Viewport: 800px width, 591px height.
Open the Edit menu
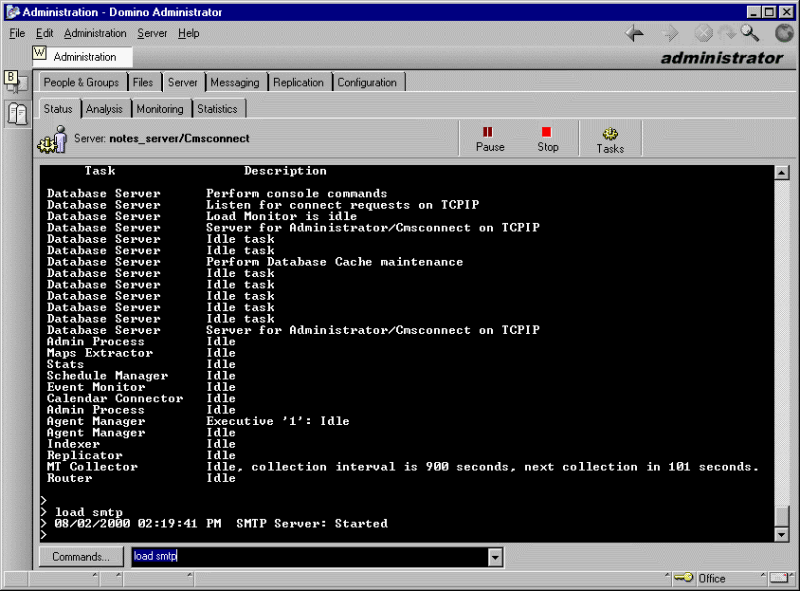(44, 34)
